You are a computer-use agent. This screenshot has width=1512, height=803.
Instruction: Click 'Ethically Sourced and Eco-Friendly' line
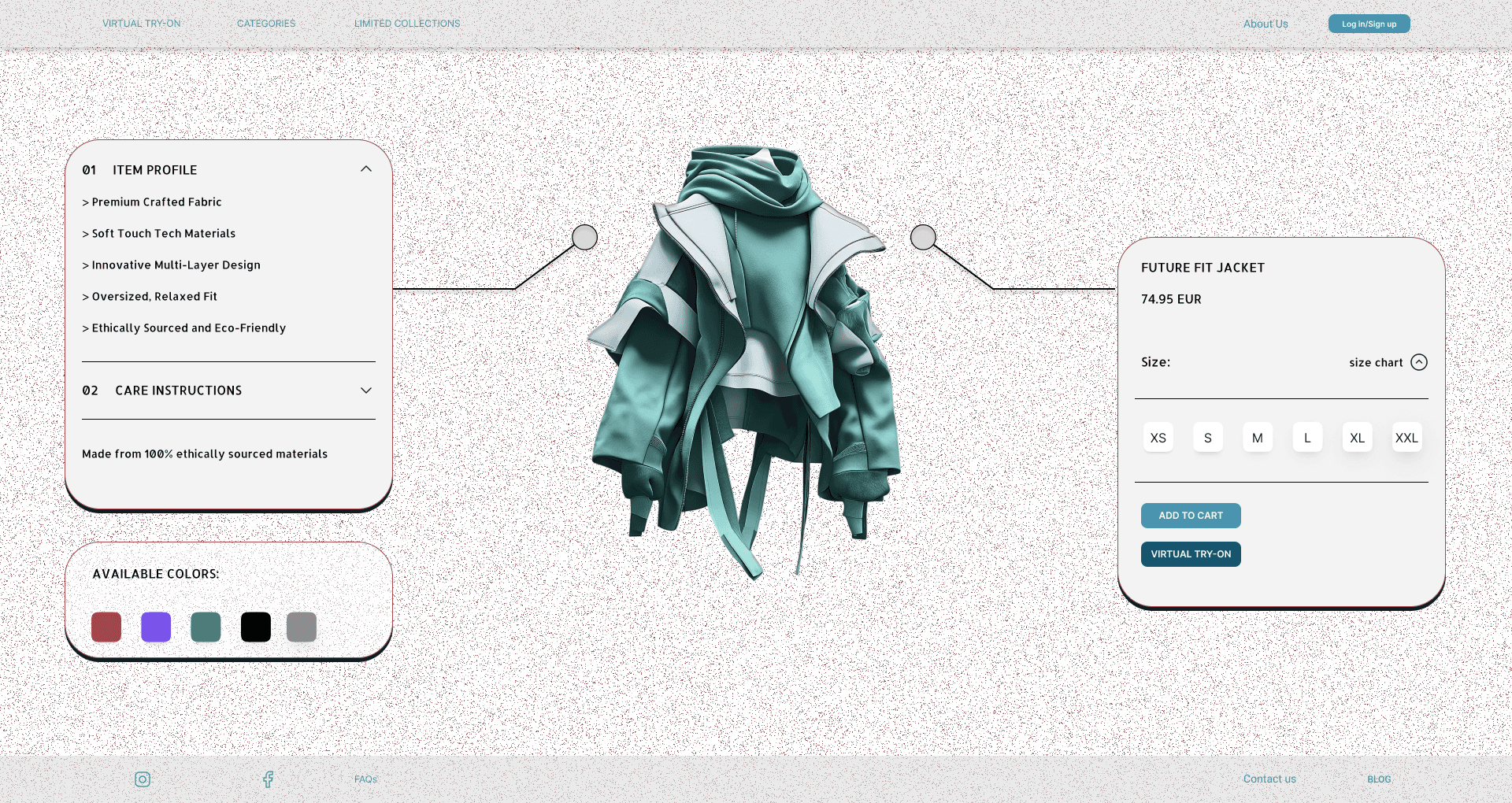(x=184, y=328)
